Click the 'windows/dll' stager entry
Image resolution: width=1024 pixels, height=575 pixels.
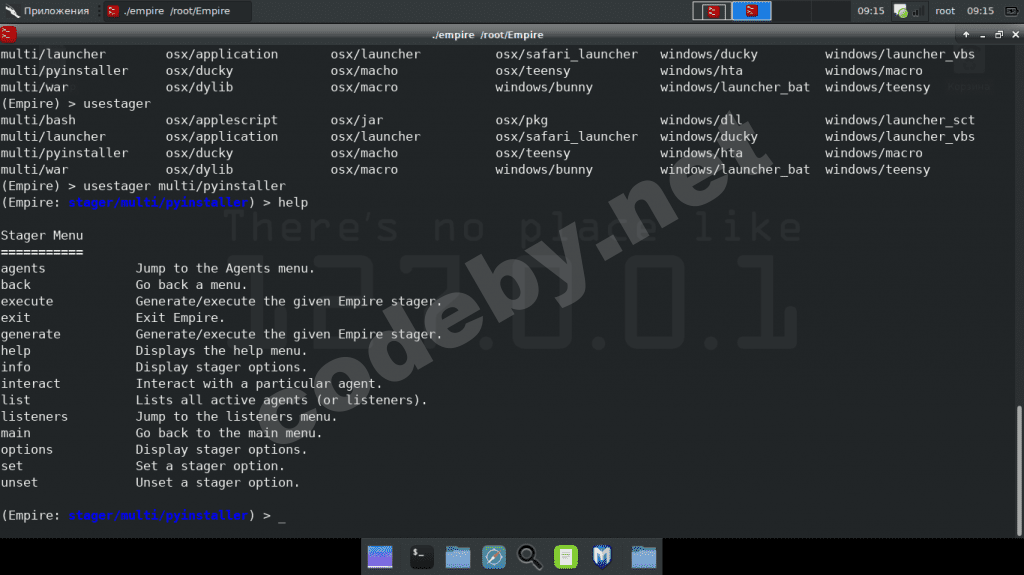(x=701, y=120)
